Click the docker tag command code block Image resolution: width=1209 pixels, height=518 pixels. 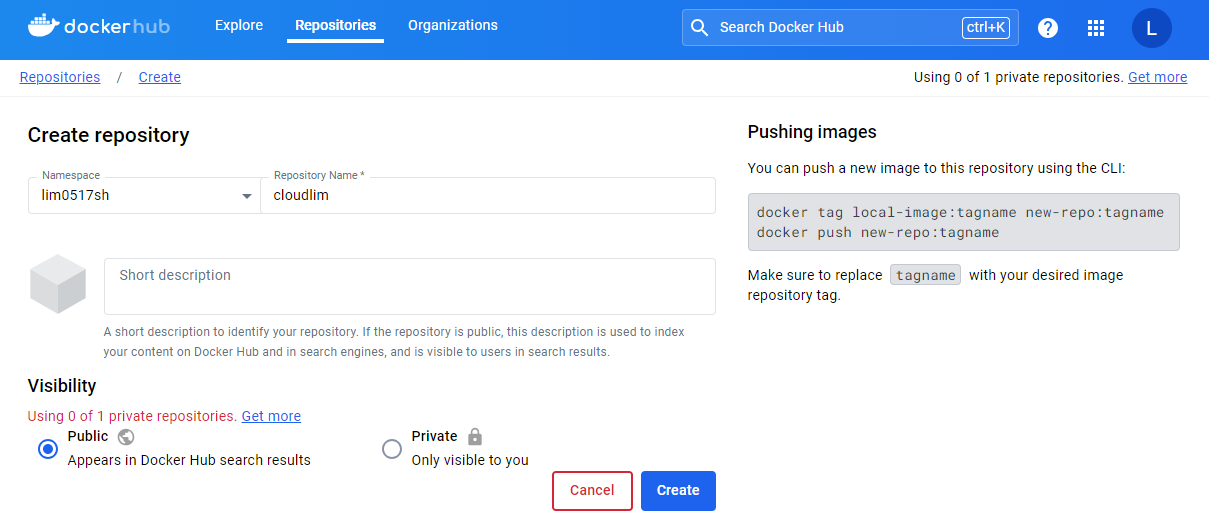pyautogui.click(x=964, y=222)
